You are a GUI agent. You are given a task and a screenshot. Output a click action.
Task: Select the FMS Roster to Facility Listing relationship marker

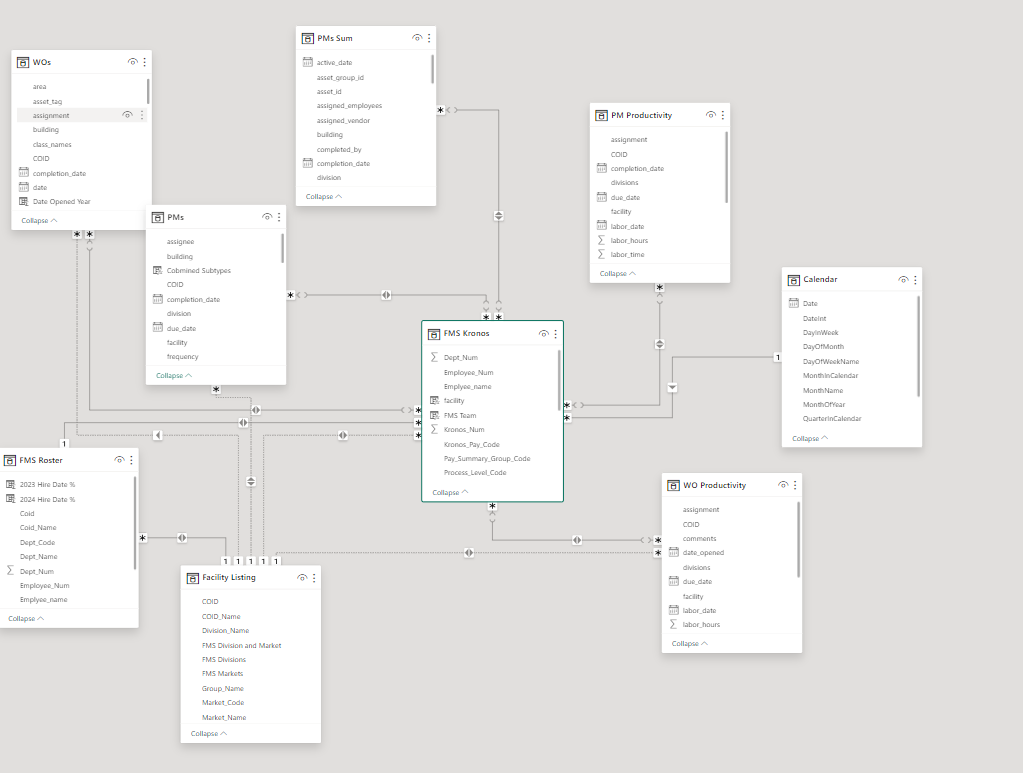tap(182, 538)
